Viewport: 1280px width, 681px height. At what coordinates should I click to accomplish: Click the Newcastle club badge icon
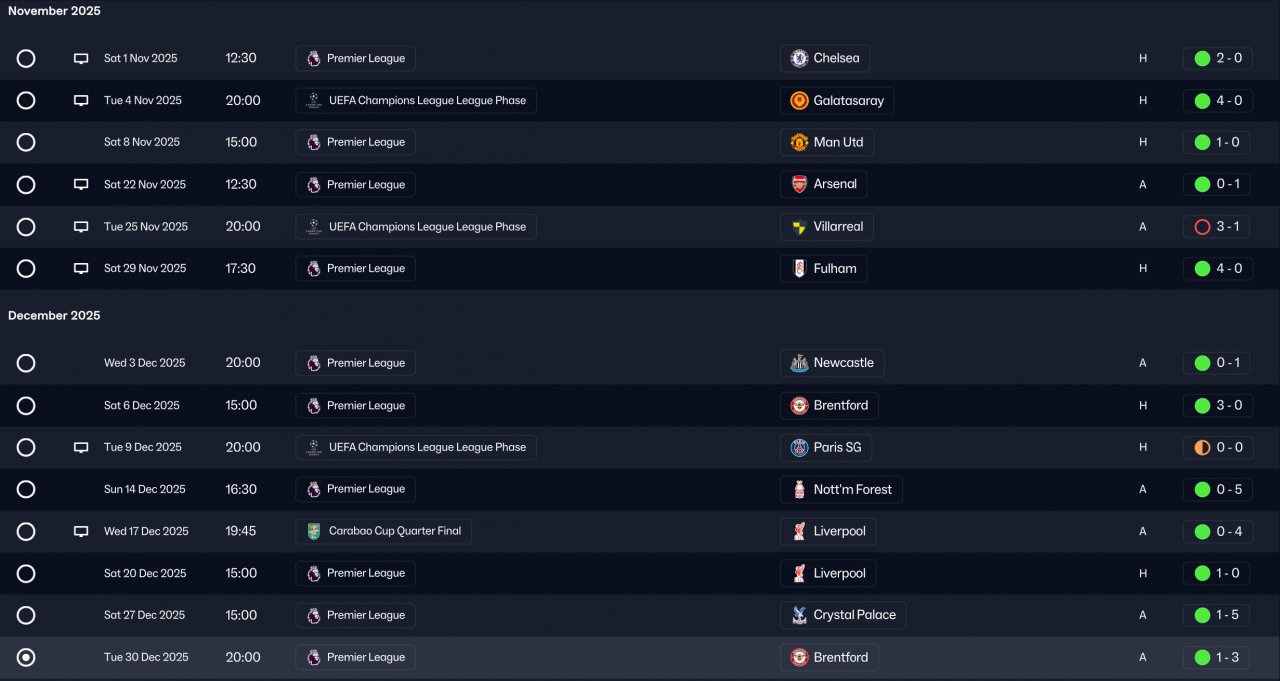tap(799, 363)
